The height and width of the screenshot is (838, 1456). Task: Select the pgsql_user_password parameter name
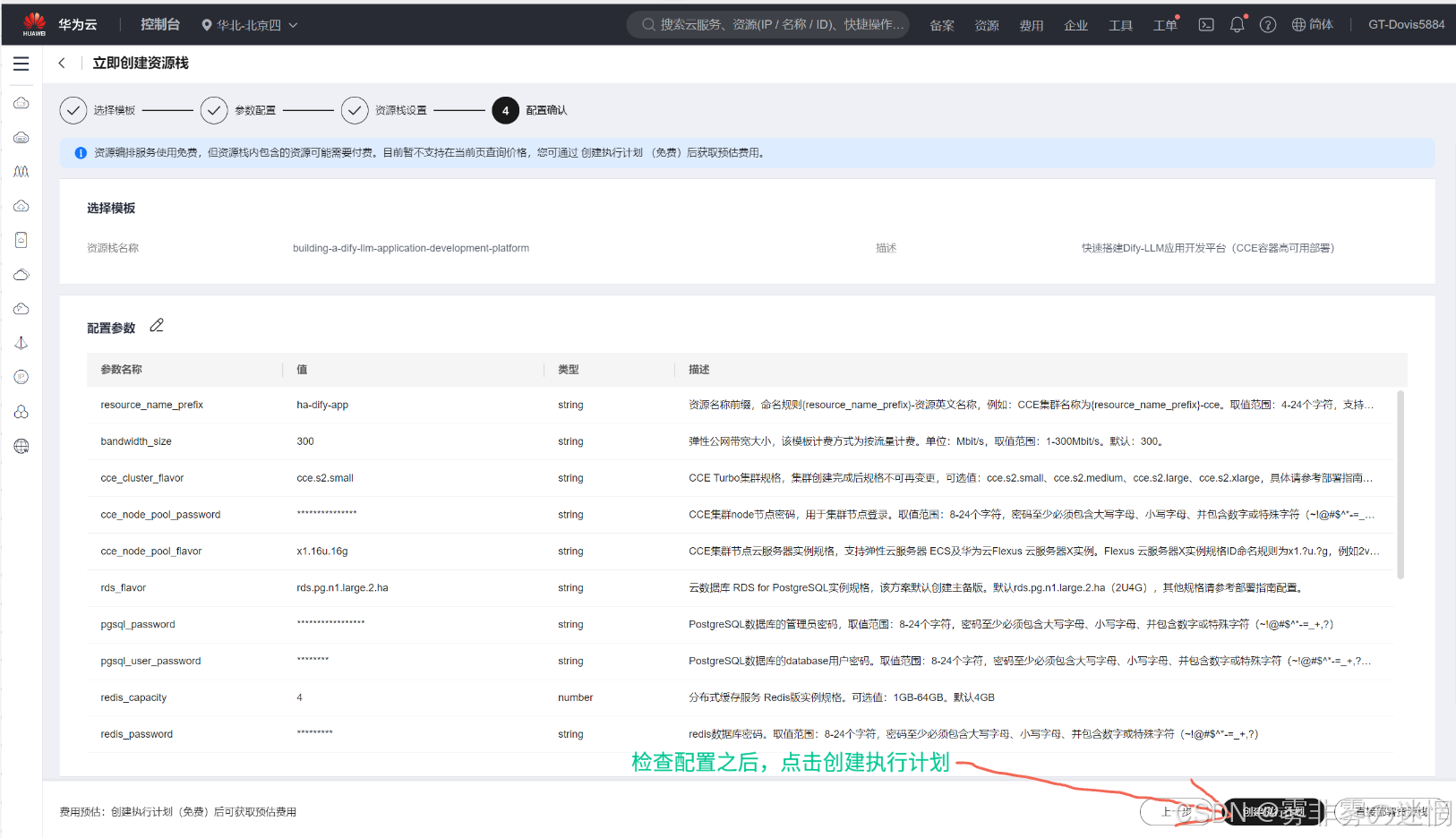150,662
